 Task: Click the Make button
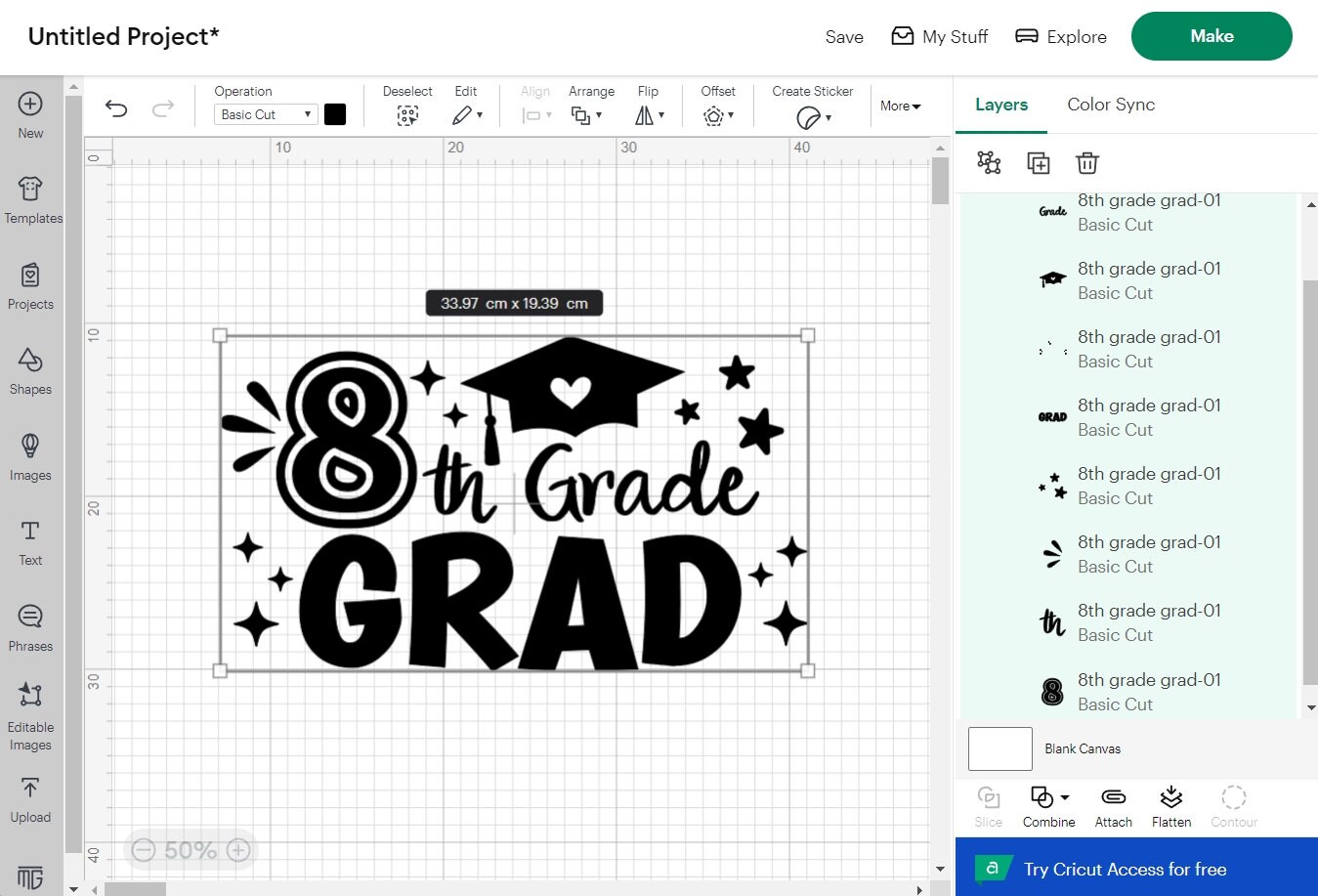(x=1212, y=36)
